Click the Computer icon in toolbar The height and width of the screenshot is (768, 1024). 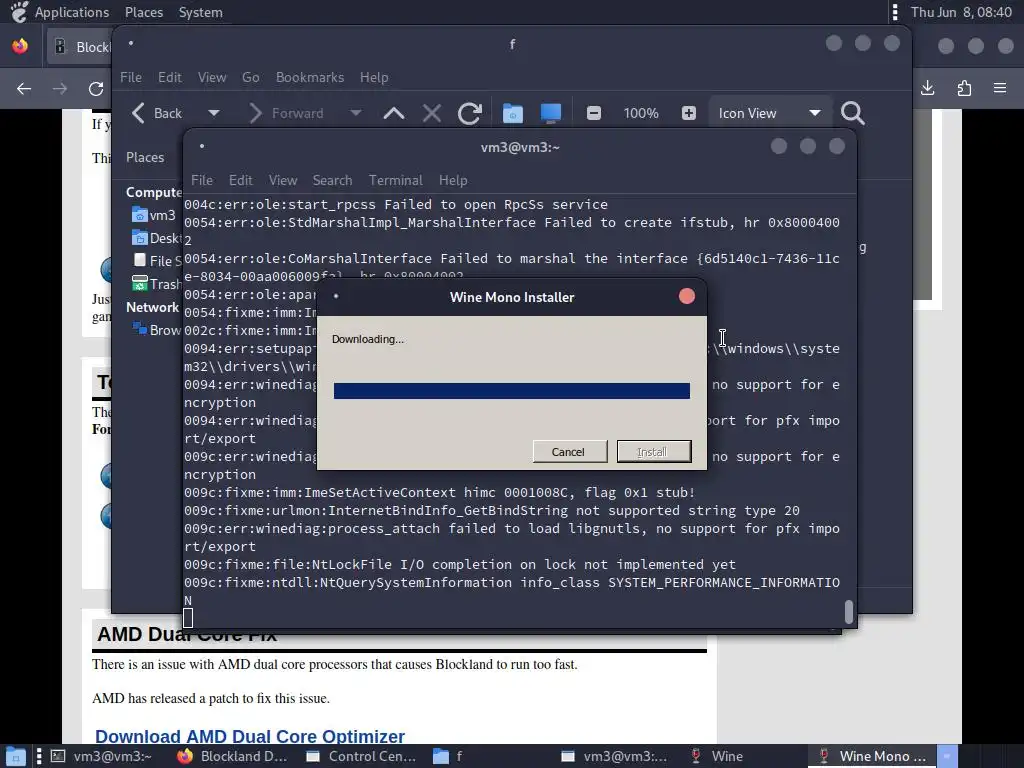[551, 114]
